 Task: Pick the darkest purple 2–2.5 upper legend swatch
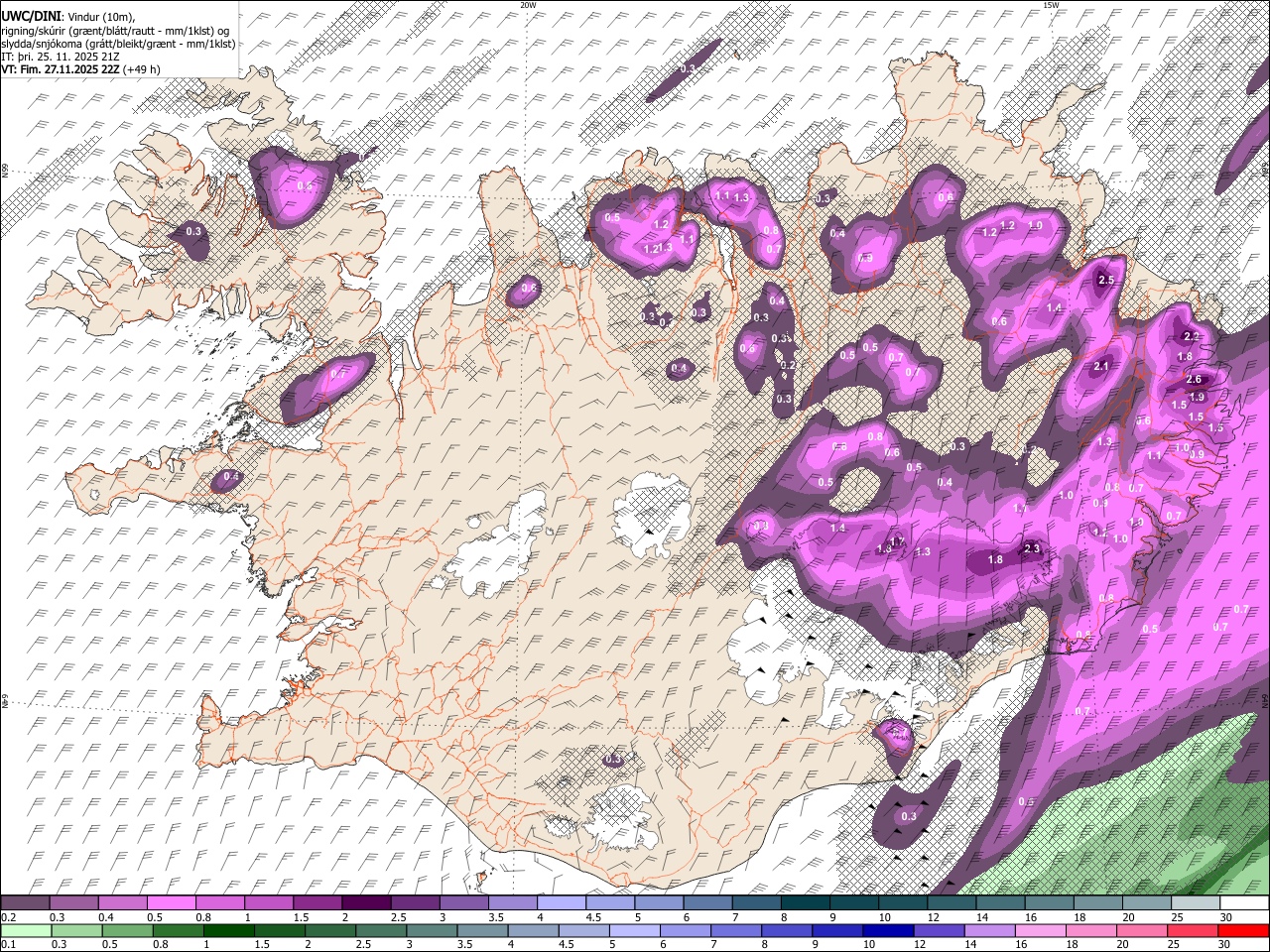(x=365, y=903)
